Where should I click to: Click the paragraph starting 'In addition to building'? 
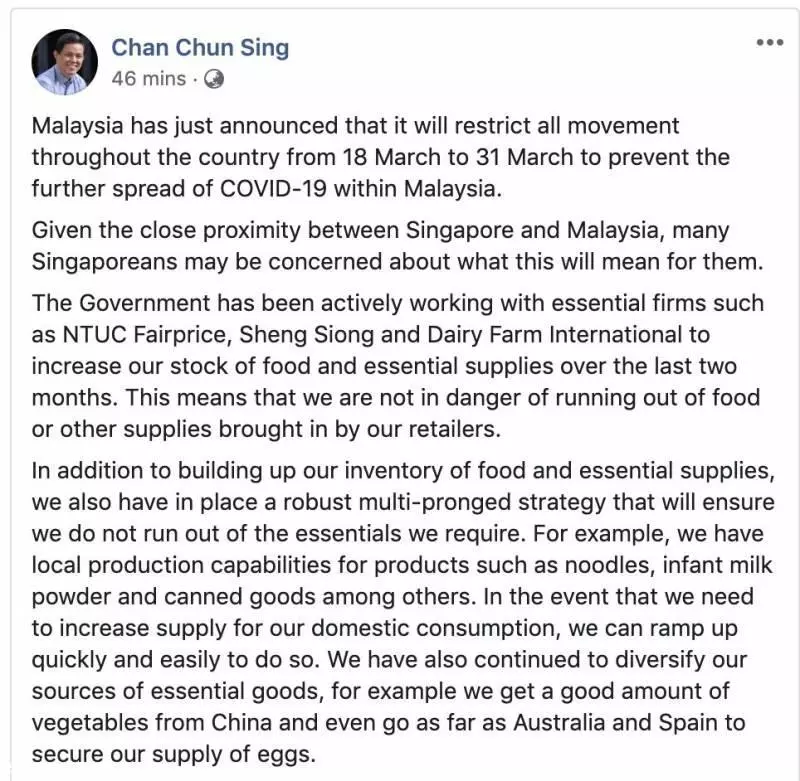(403, 612)
